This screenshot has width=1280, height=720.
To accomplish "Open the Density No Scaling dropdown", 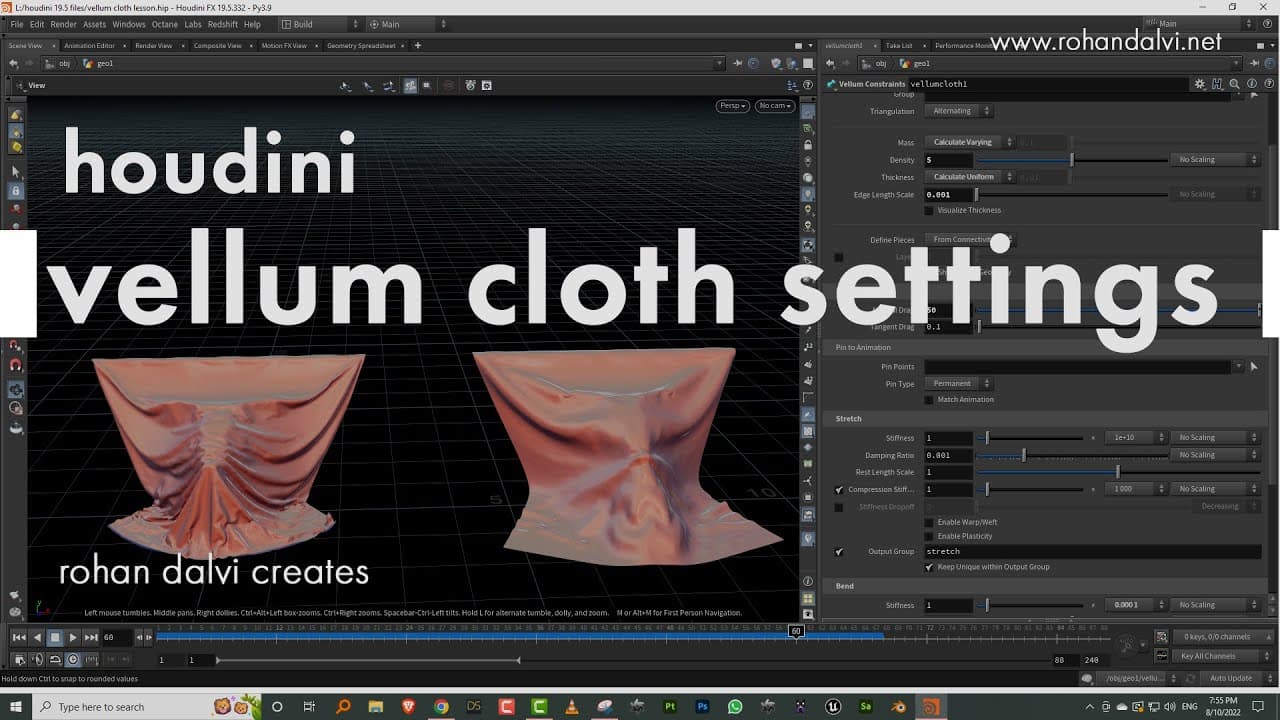I will pyautogui.click(x=1215, y=160).
